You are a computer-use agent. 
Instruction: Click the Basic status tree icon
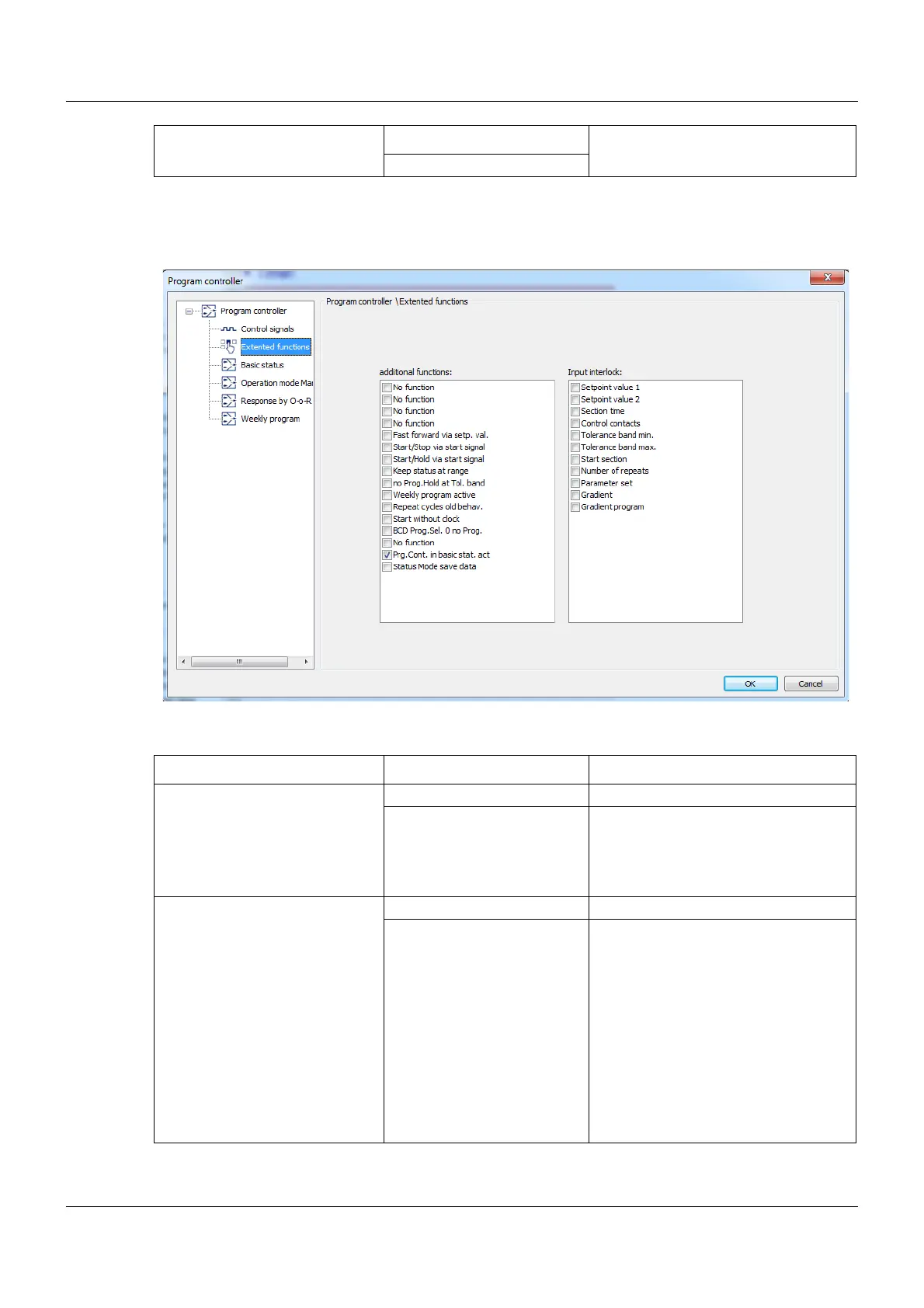coord(228,365)
